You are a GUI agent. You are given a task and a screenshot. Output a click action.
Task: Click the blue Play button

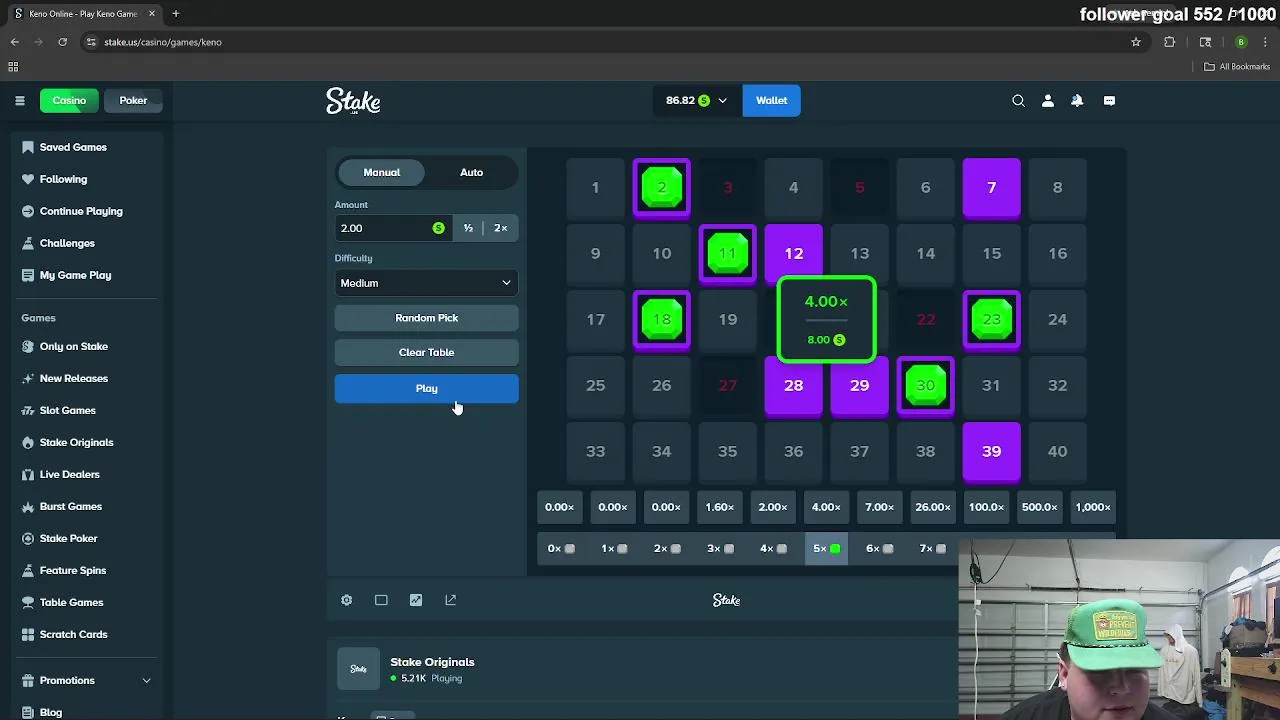[426, 388]
